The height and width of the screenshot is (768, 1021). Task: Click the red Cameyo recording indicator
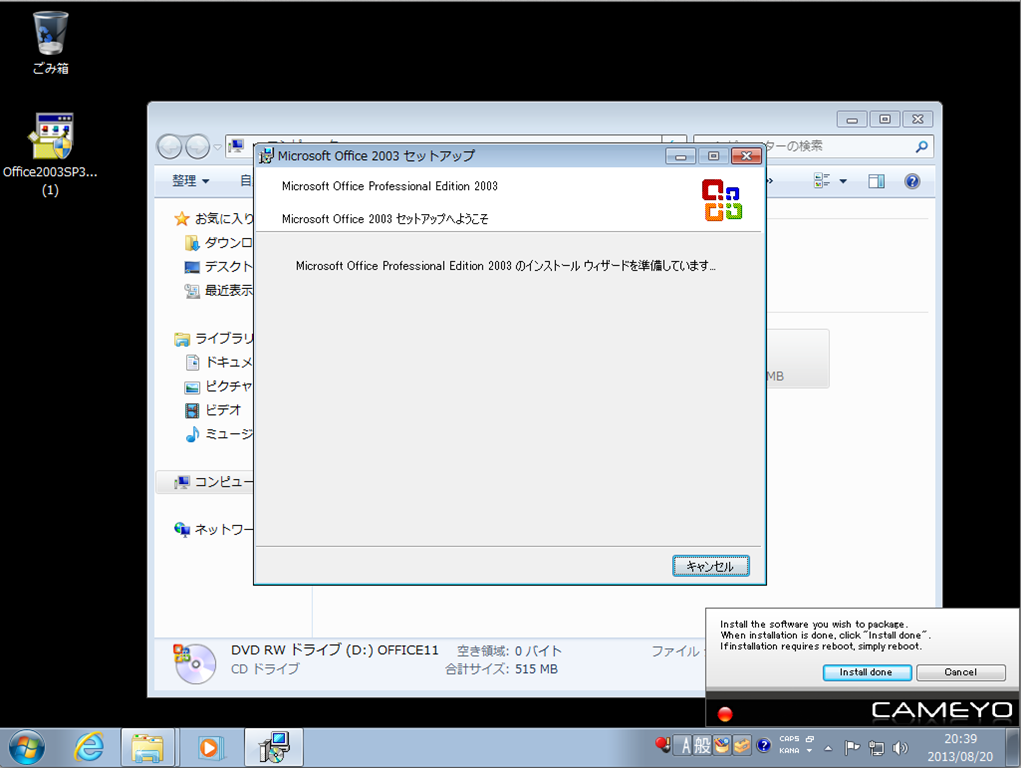pos(725,714)
